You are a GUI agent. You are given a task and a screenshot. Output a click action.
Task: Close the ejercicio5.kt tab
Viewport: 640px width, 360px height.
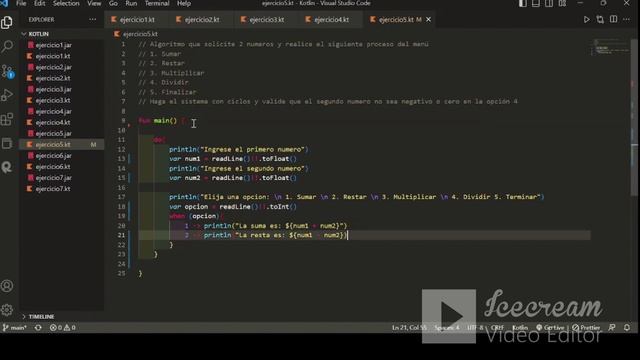point(429,20)
